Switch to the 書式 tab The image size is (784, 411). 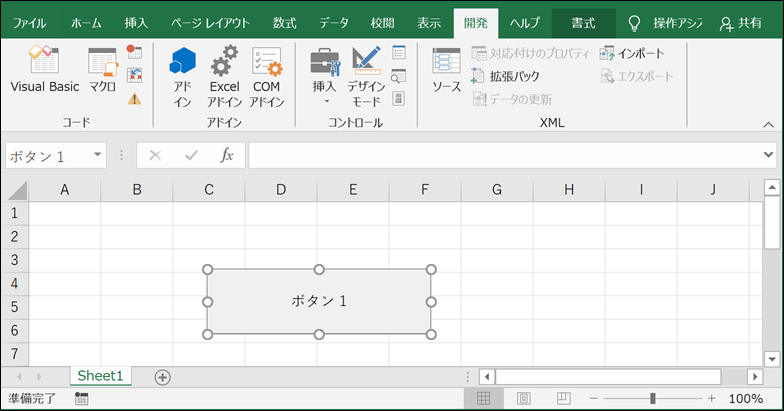(584, 23)
